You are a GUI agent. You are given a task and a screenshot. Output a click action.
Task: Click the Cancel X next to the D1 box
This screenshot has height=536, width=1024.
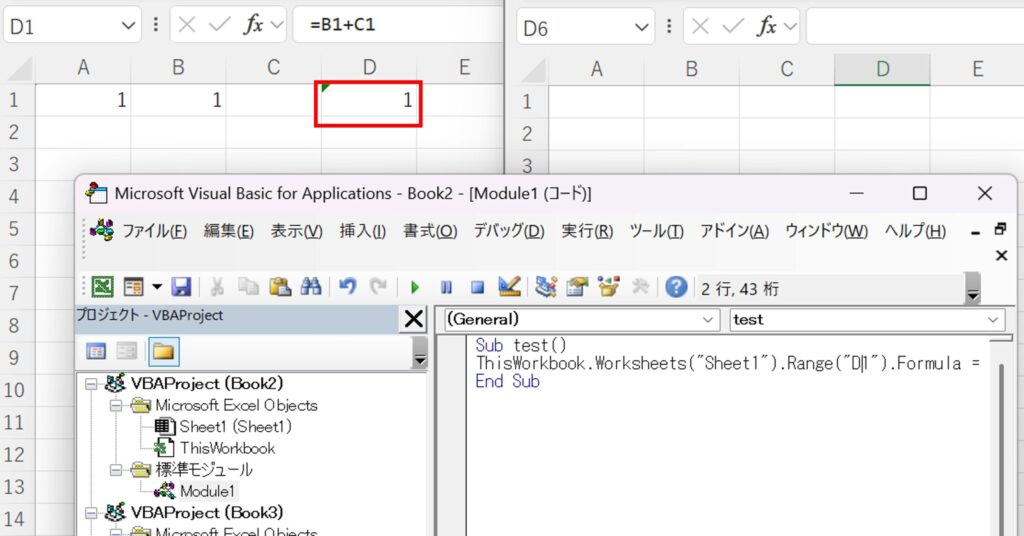[187, 25]
